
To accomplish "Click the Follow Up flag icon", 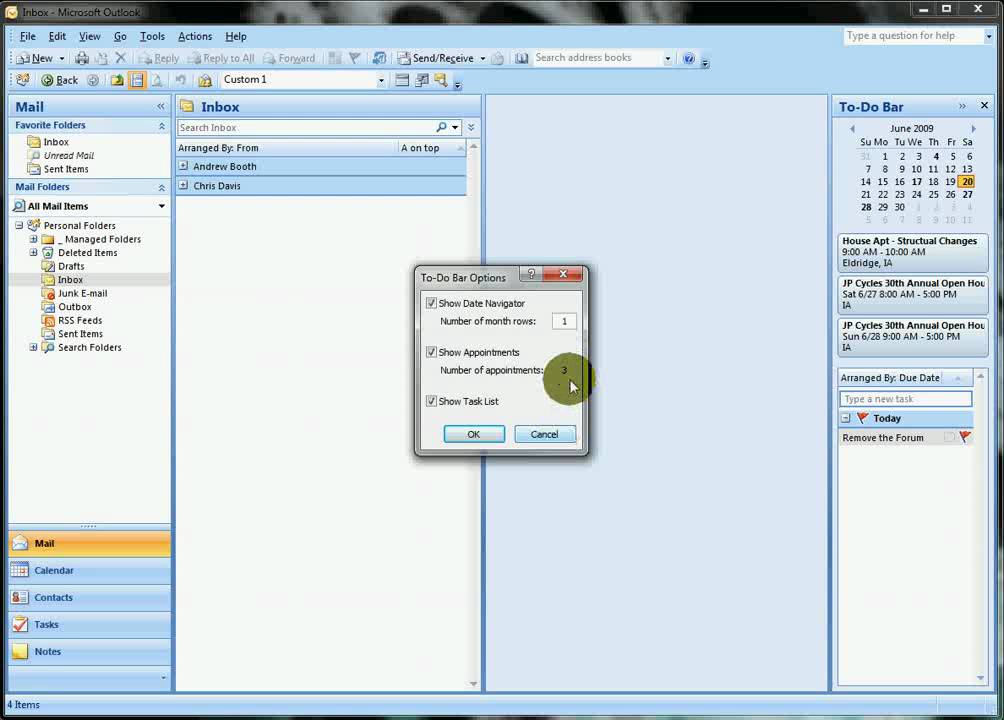I will [354, 58].
